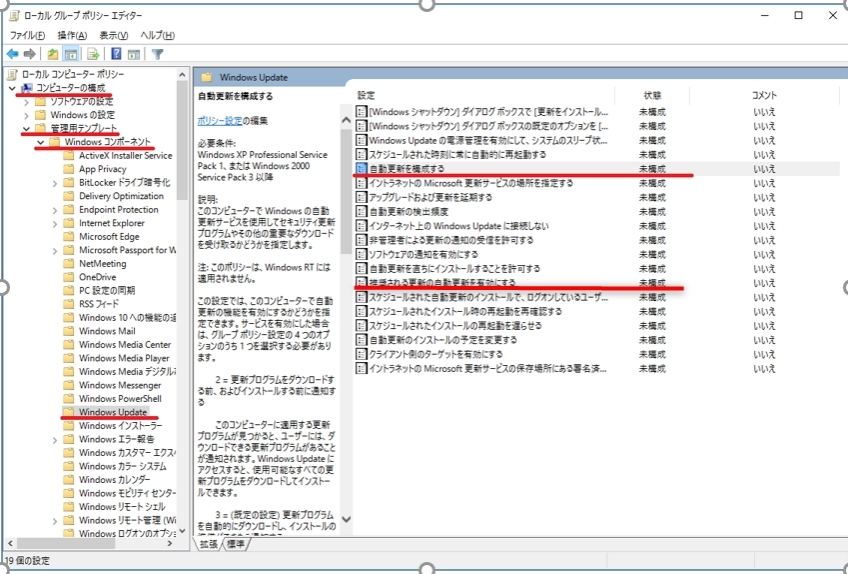
Task: Click the folder icon beside App Privacy
Action: 69,169
